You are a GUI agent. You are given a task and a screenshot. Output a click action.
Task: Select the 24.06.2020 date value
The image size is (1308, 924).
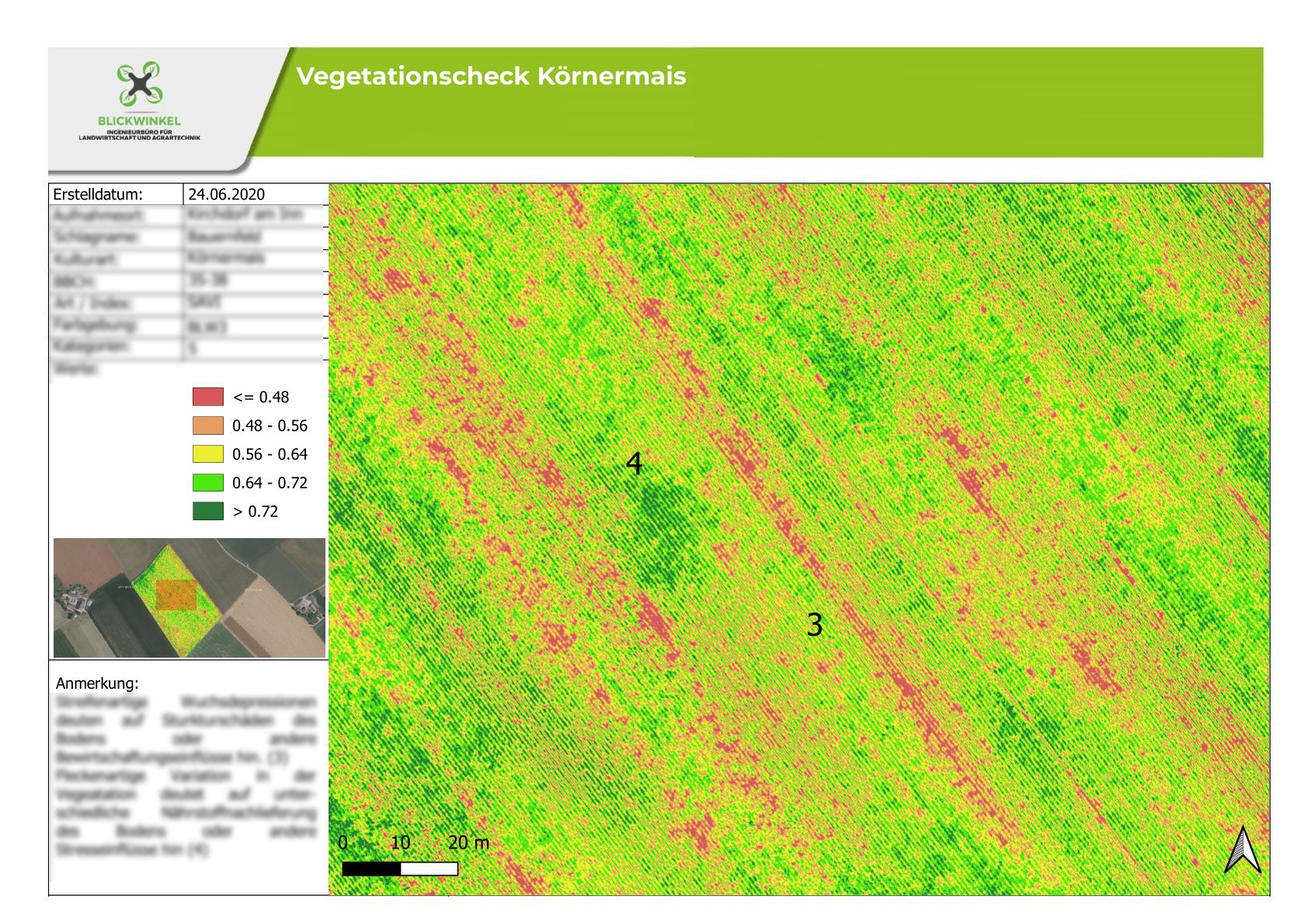tap(226, 195)
